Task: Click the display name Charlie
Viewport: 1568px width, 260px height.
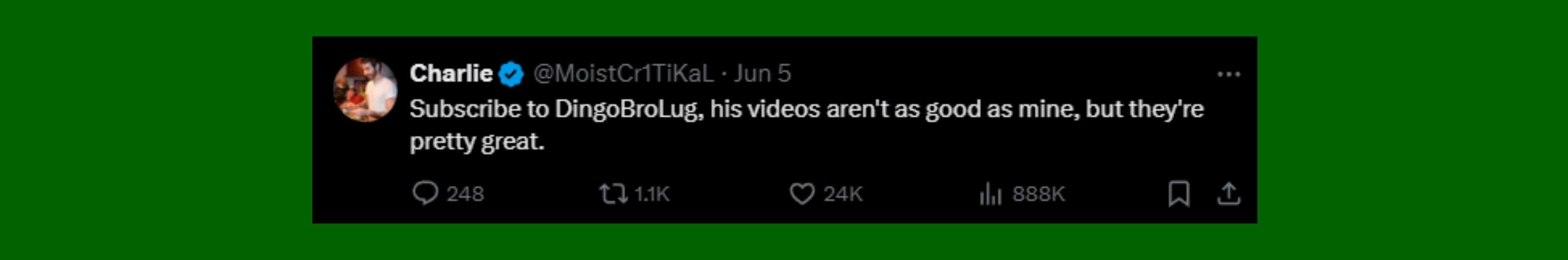Action: (x=451, y=74)
